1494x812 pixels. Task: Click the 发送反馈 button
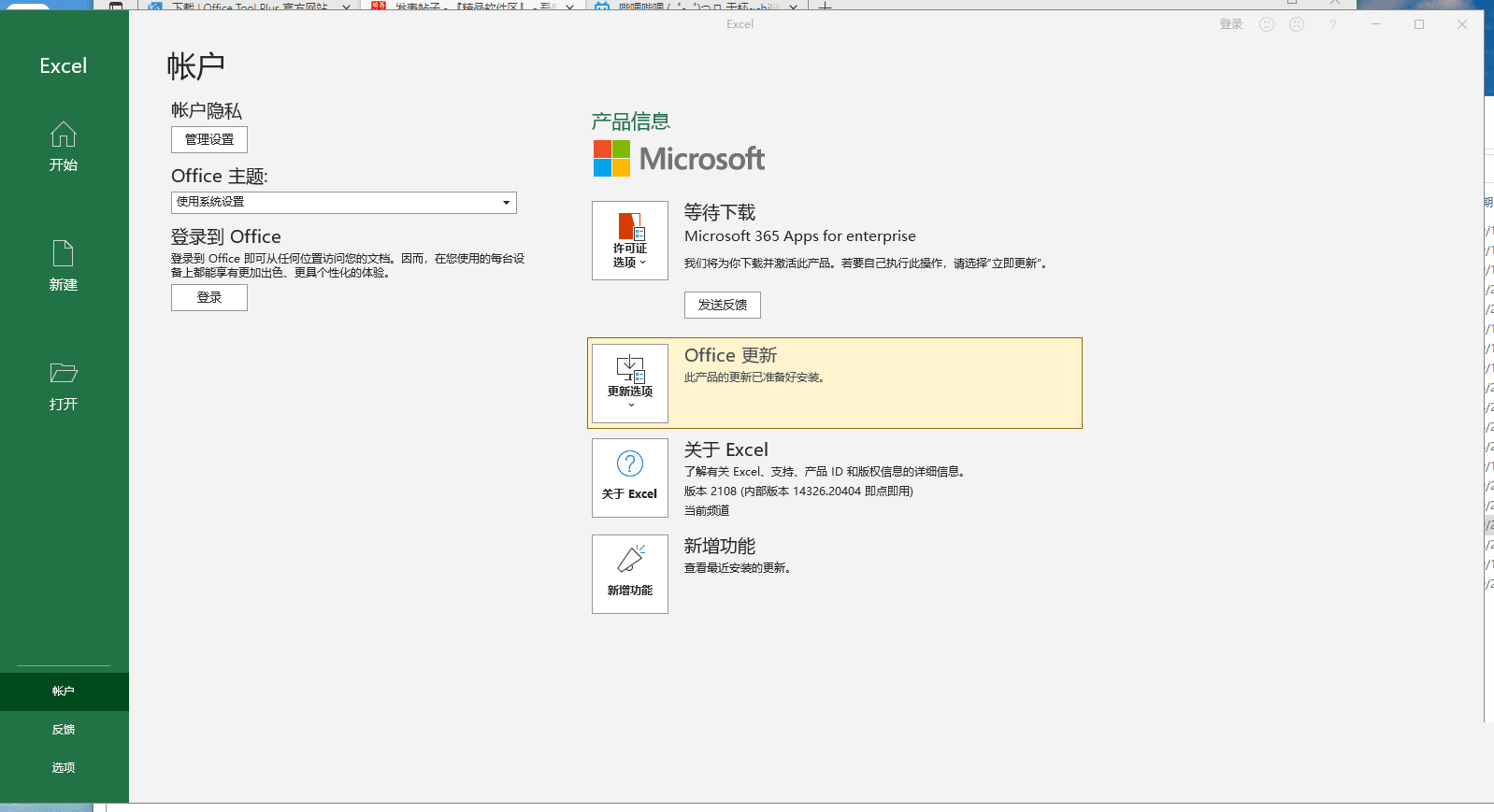722,305
